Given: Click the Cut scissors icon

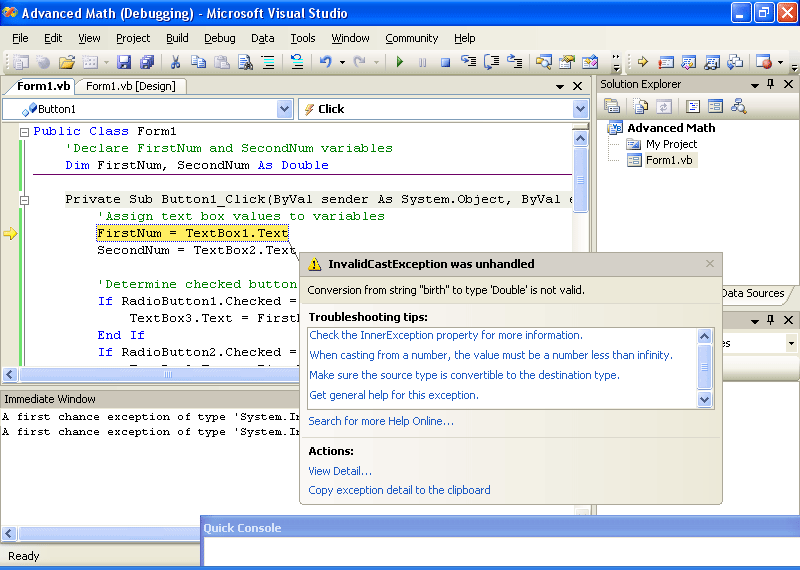Looking at the screenshot, I should coord(176,62).
